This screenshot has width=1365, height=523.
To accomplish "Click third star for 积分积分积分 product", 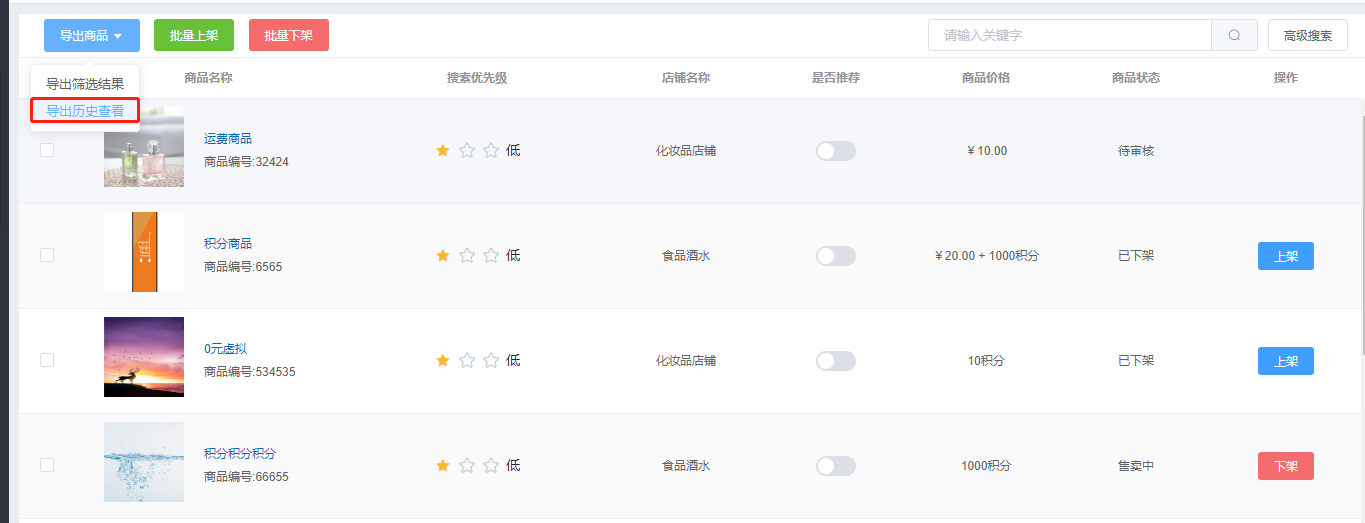I will coord(491,465).
